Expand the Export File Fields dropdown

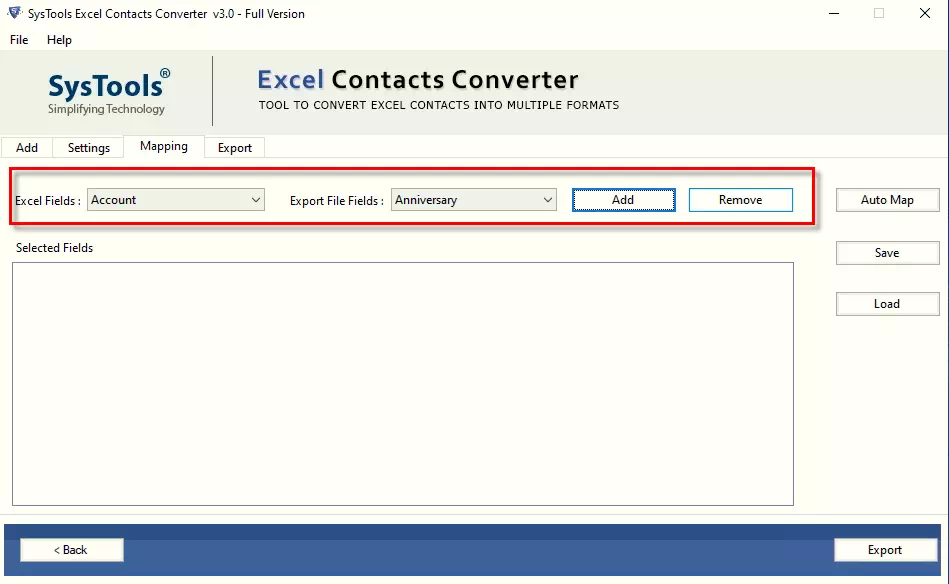point(547,200)
